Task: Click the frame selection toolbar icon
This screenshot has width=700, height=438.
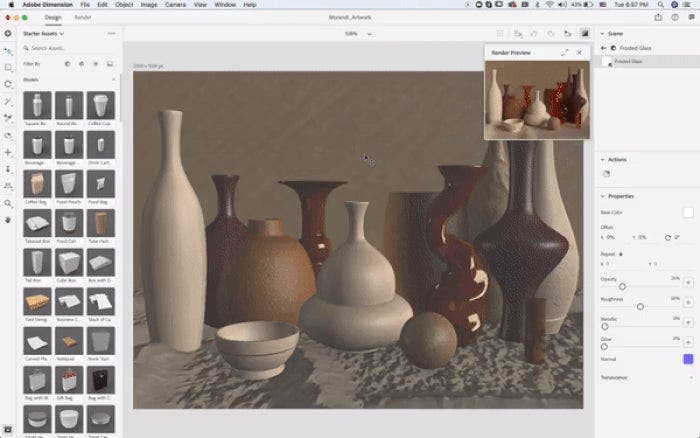Action: (500, 33)
